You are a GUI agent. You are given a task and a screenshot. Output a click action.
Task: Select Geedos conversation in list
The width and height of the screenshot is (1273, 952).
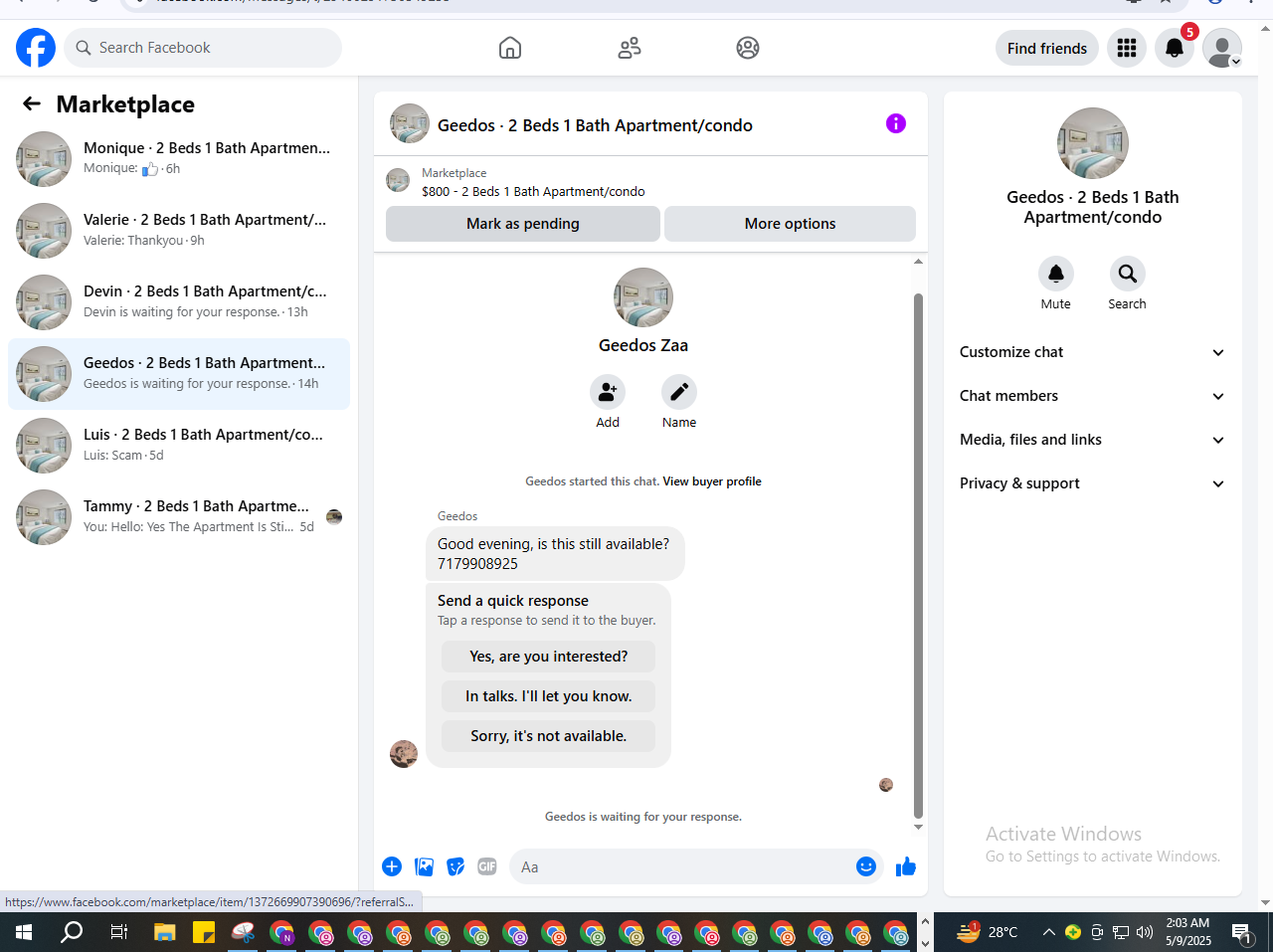click(x=179, y=374)
